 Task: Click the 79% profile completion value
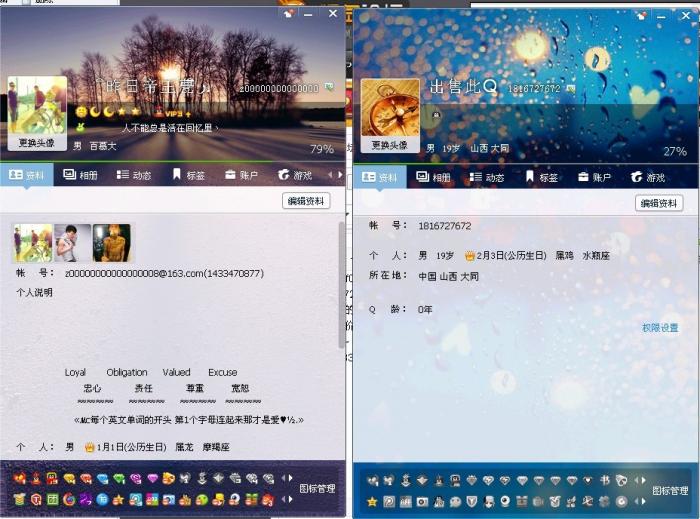click(322, 149)
